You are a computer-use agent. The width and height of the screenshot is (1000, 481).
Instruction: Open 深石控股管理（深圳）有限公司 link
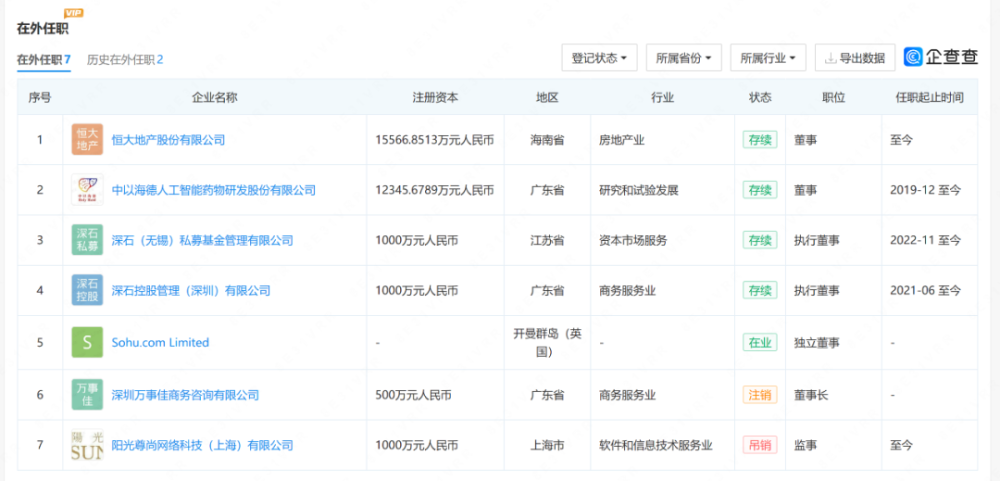tap(191, 291)
